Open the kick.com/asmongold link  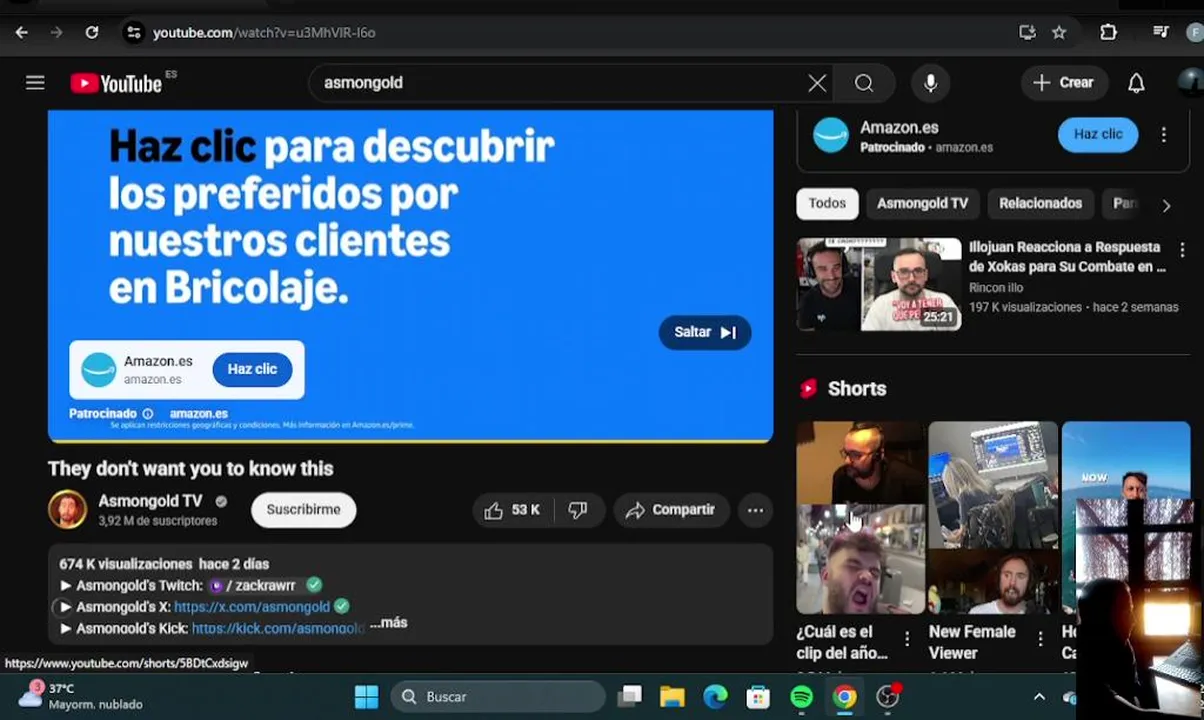click(x=278, y=628)
